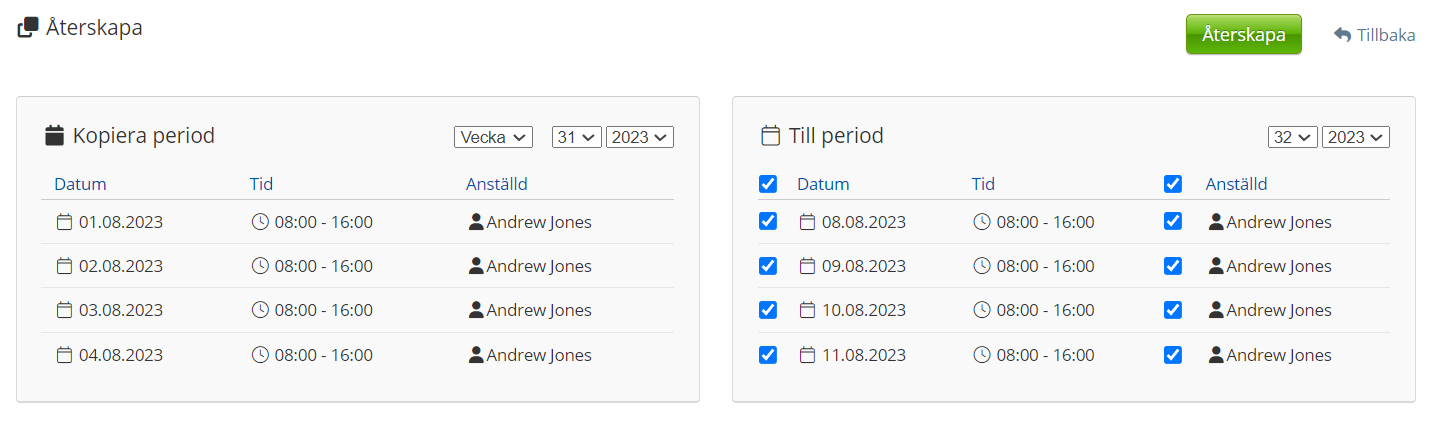This screenshot has height=421, width=1431.
Task: Click the Tillbaka link
Action: coord(1385,35)
